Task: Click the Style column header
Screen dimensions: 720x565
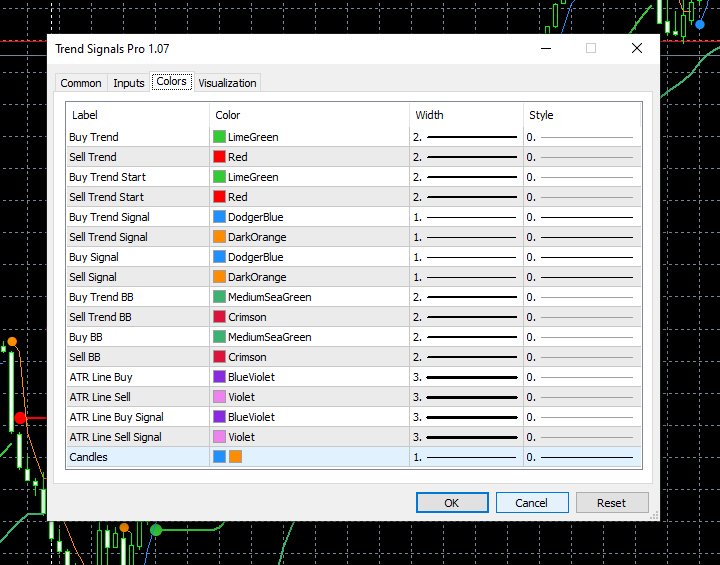Action: click(582, 115)
